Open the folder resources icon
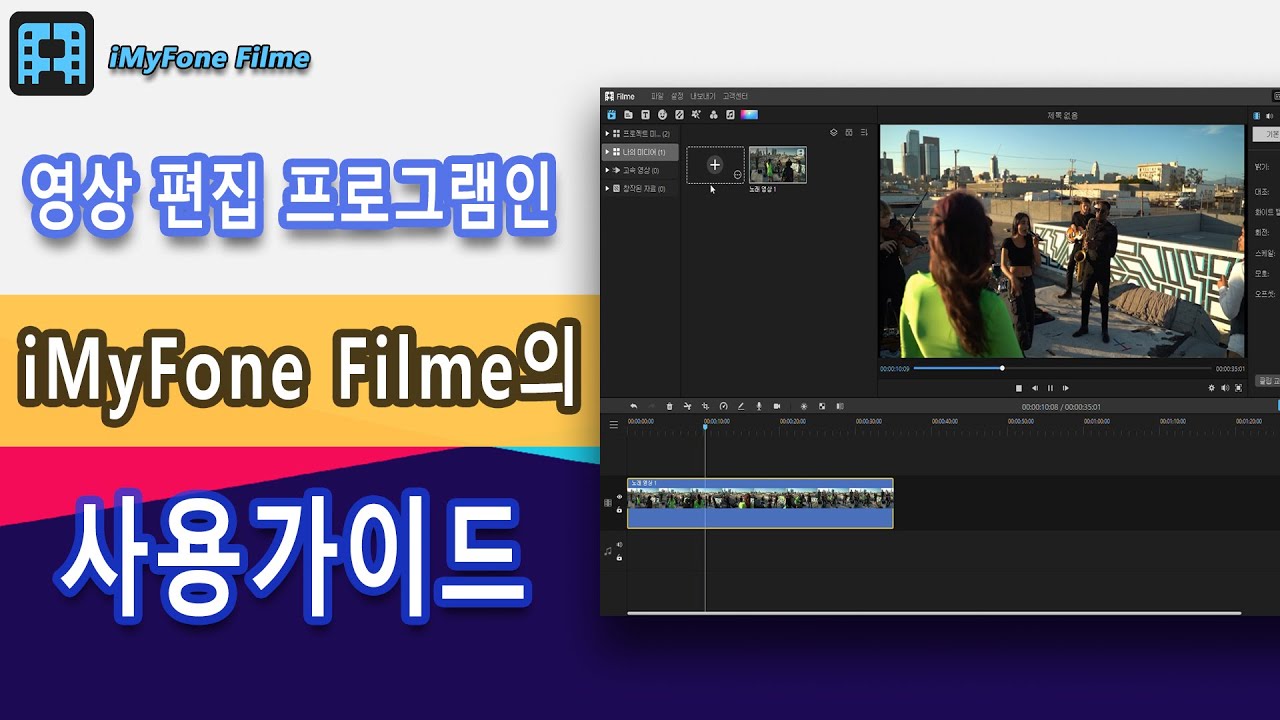The image size is (1280, 720). coord(628,115)
